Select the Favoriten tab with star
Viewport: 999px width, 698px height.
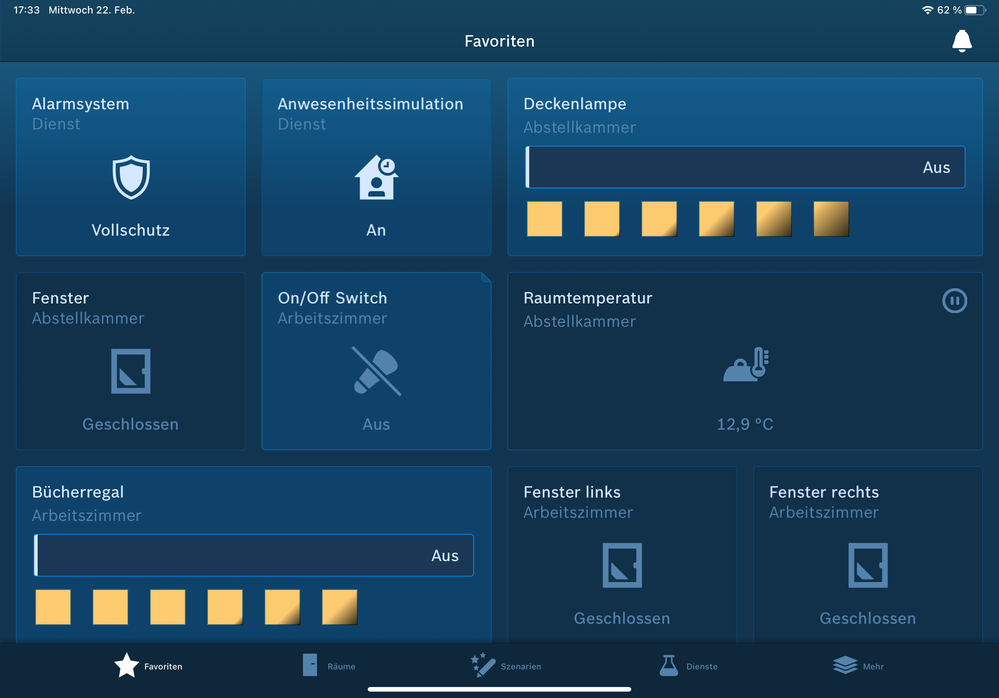point(148,666)
